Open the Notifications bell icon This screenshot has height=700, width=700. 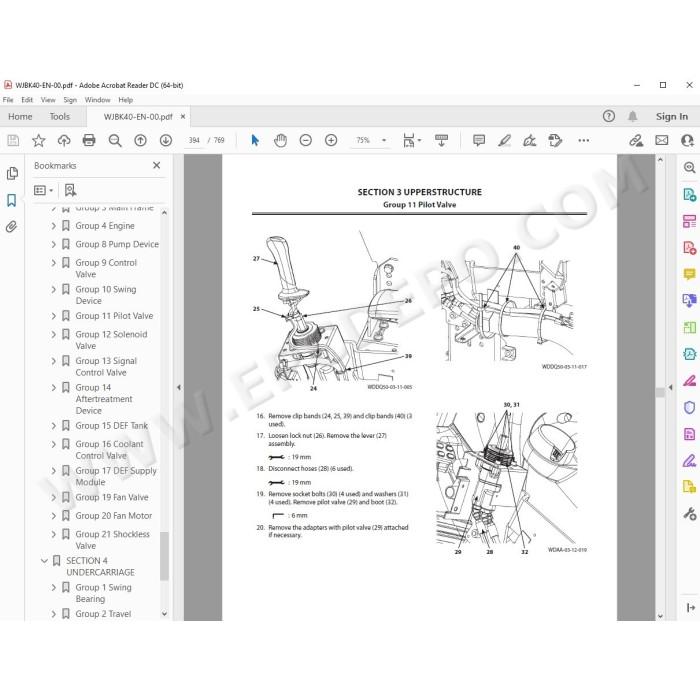tap(633, 117)
